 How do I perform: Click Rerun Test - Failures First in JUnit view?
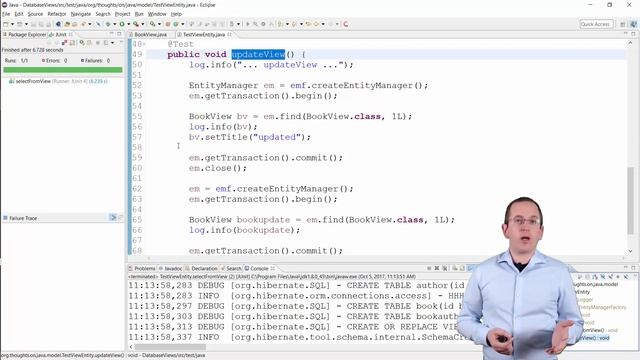89,42
